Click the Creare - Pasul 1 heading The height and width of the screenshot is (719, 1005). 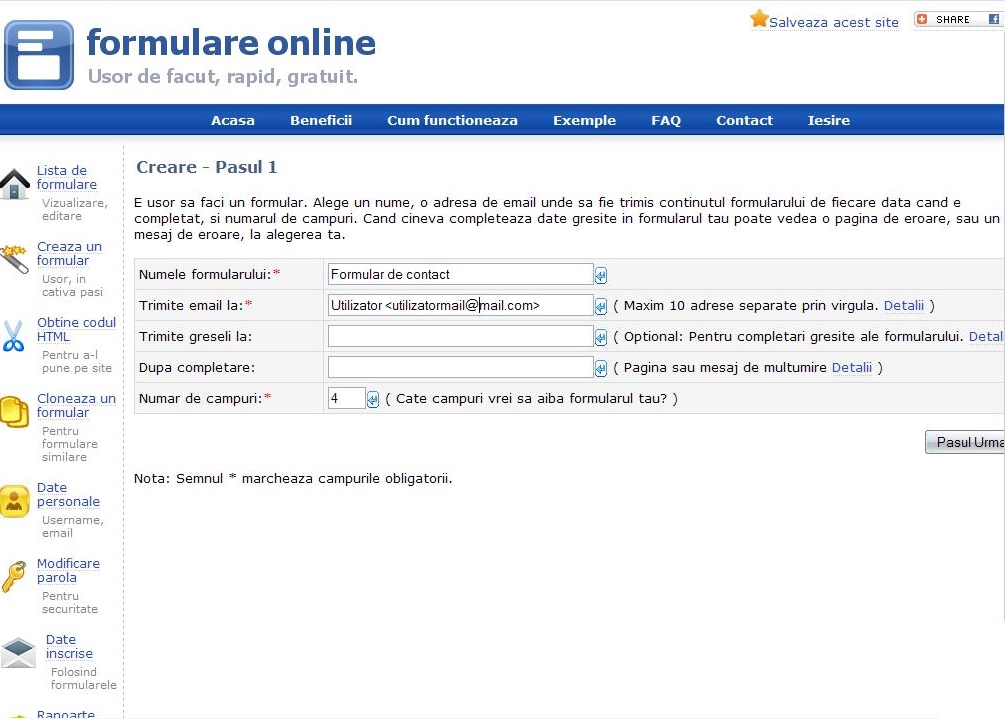click(206, 167)
